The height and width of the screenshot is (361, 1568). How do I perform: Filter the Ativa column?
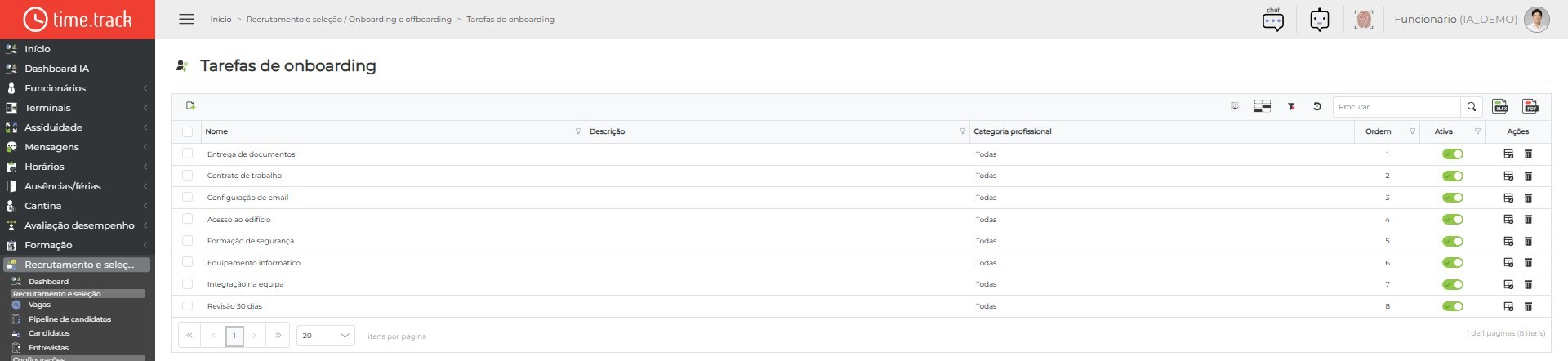[1477, 131]
